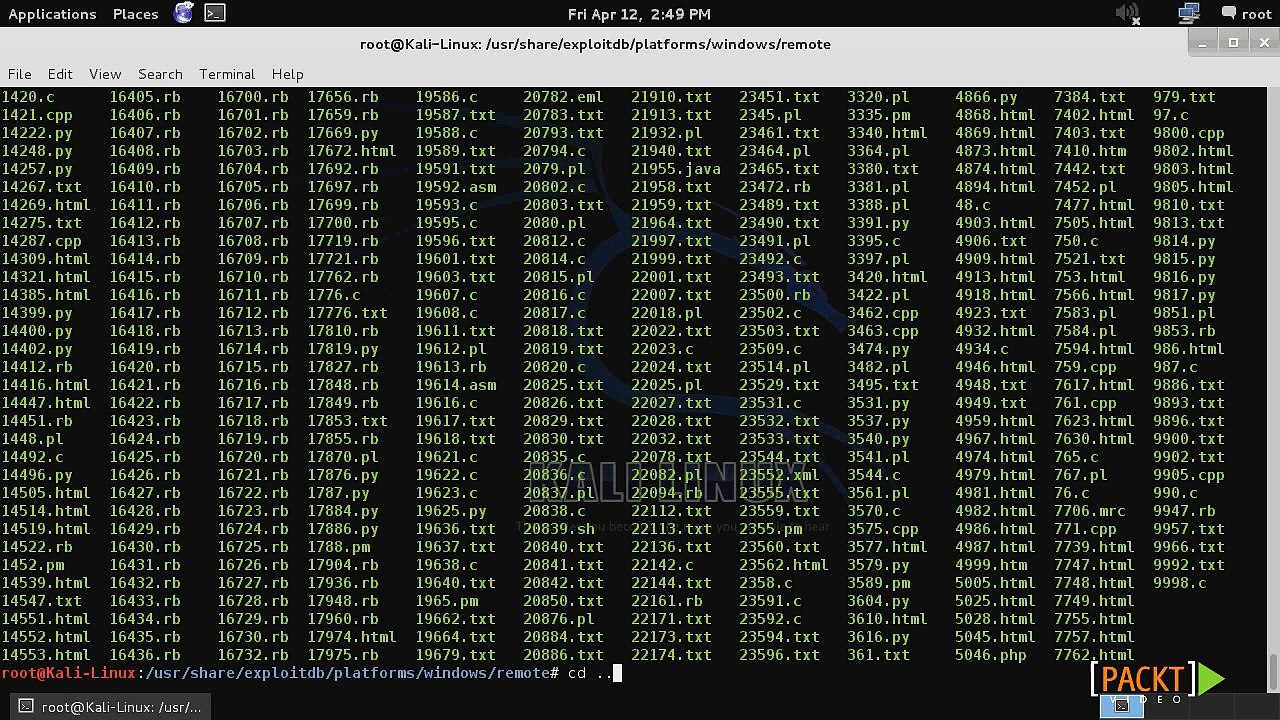The width and height of the screenshot is (1280, 720).
Task: Click the file name 22161.rb
Action: (667, 601)
